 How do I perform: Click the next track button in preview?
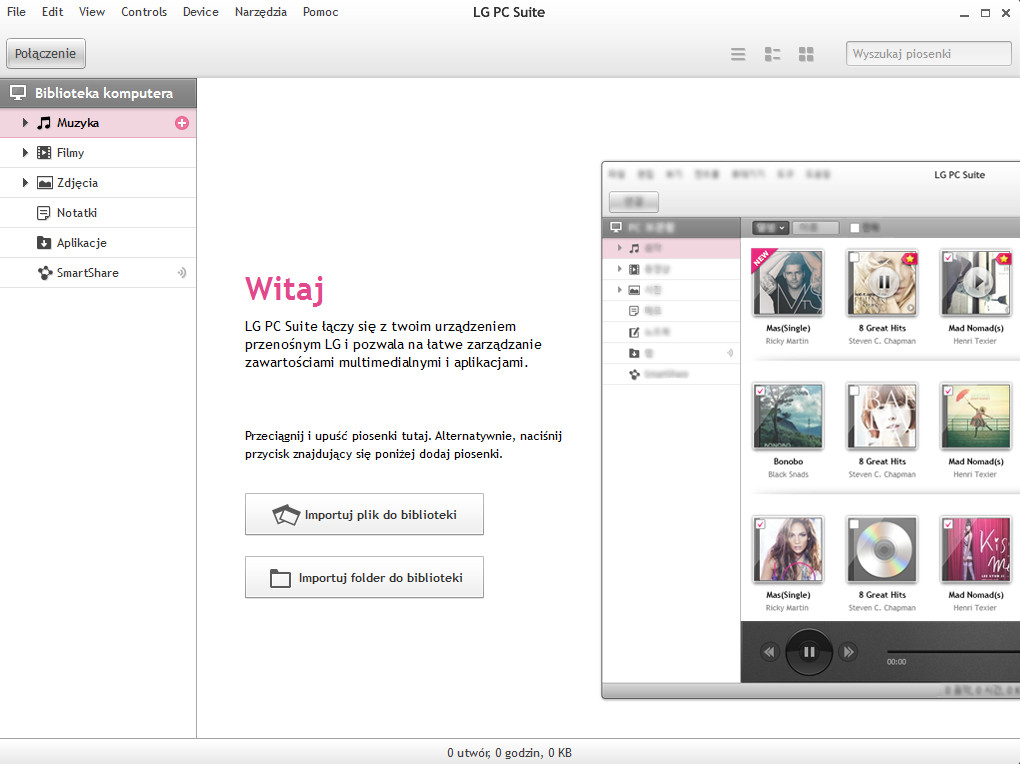tap(848, 651)
